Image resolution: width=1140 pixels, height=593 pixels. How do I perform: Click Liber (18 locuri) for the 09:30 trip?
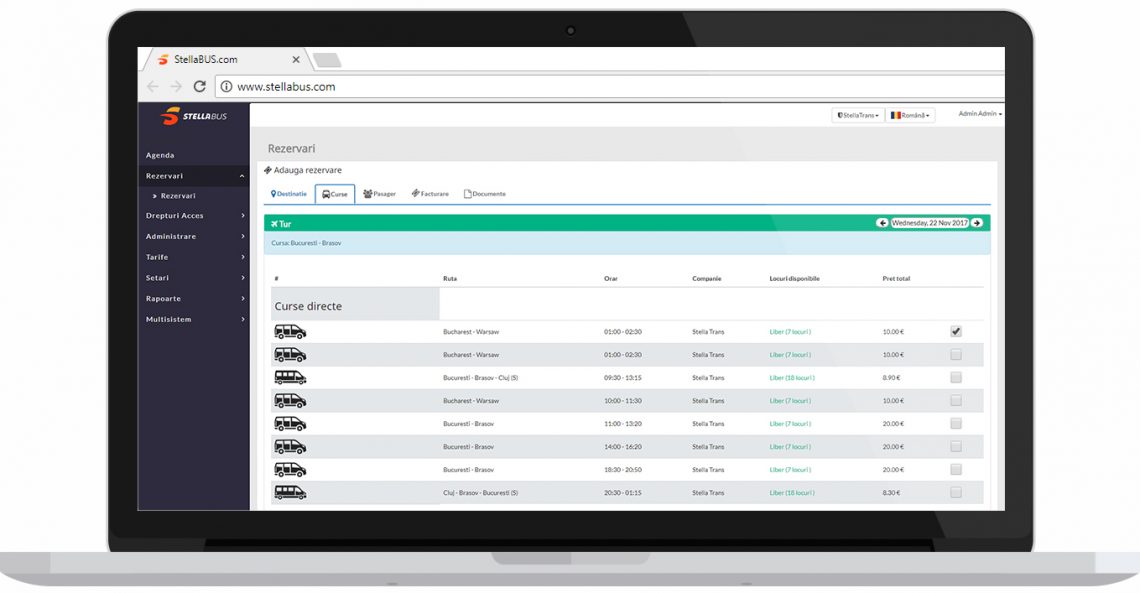792,378
